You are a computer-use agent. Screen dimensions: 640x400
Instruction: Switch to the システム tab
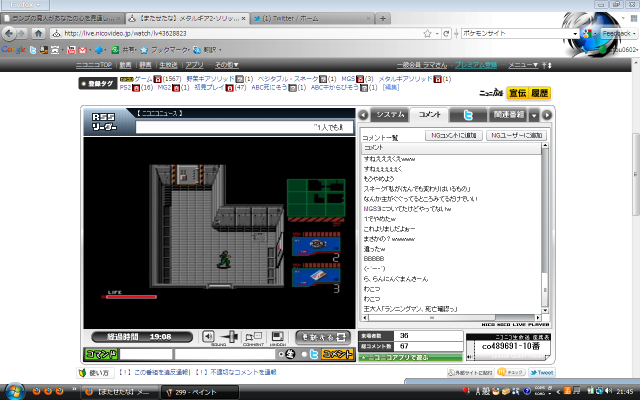(390, 115)
